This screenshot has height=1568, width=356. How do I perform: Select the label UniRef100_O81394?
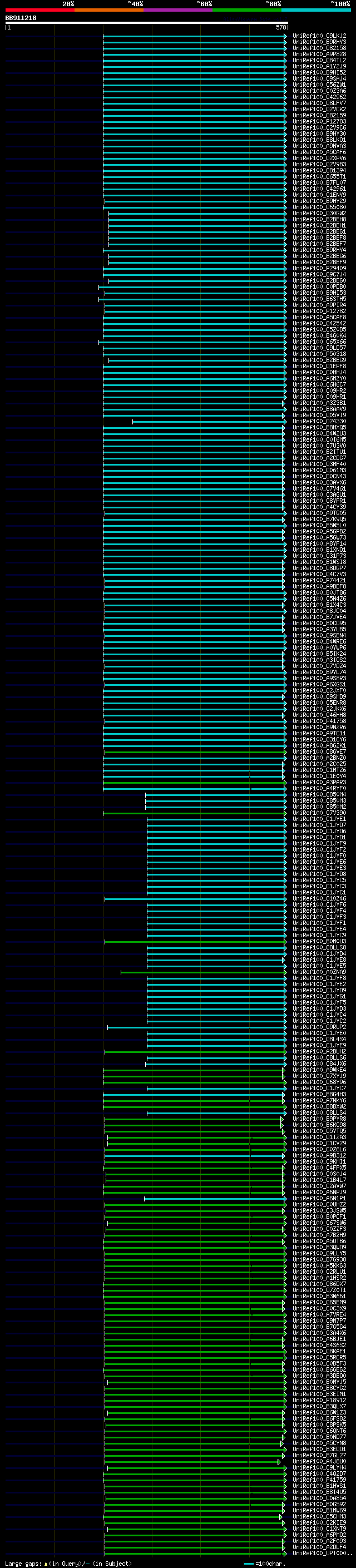(319, 170)
